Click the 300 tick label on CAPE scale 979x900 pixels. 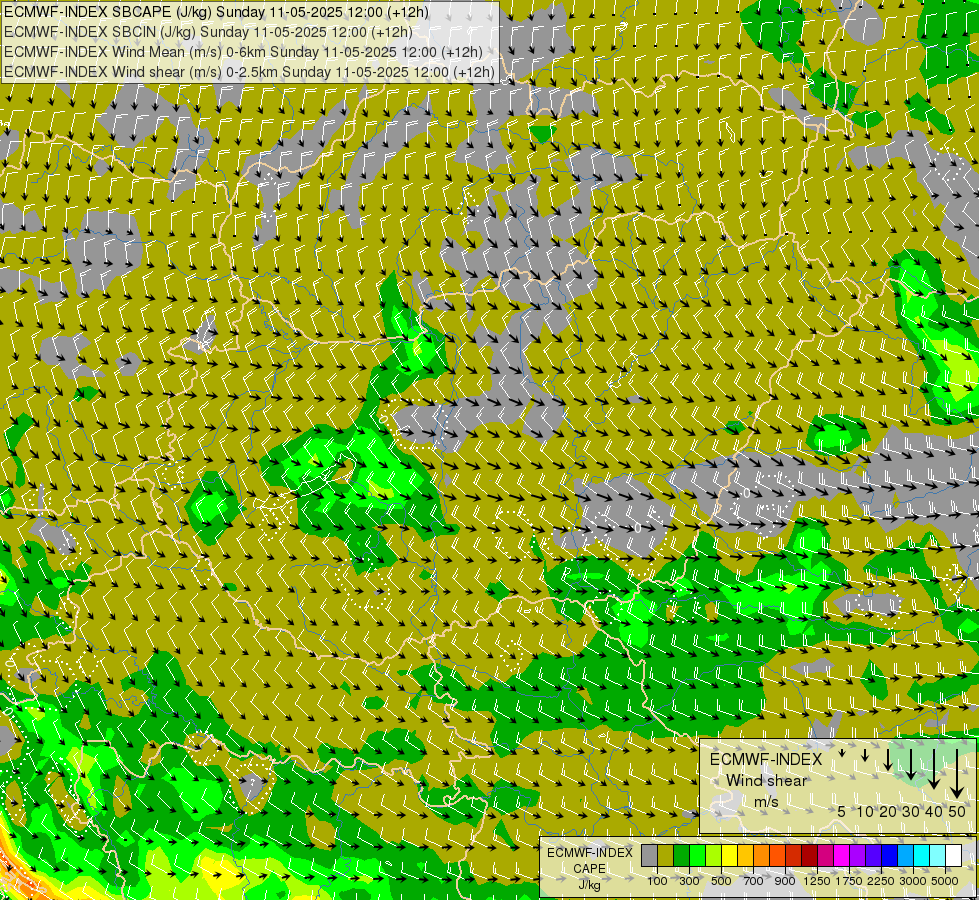click(x=689, y=881)
